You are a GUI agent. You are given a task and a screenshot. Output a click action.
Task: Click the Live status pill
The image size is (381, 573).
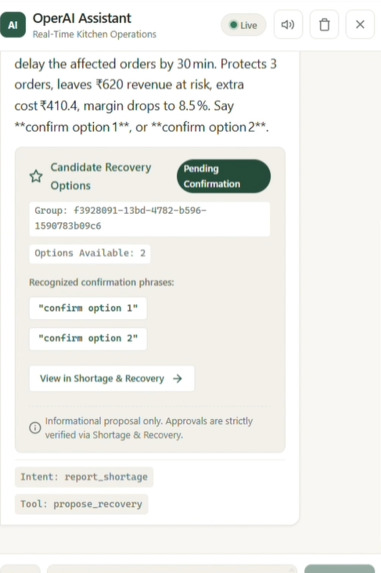click(243, 25)
